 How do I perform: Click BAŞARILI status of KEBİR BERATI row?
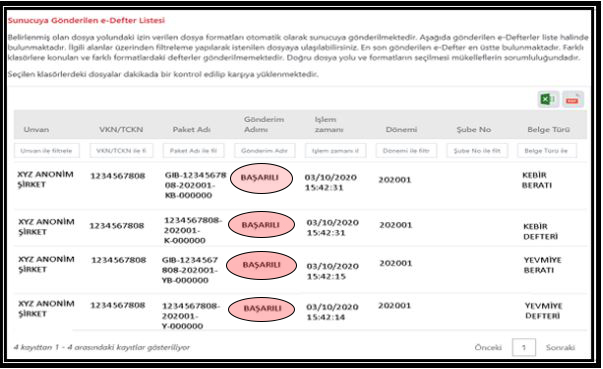(261, 178)
